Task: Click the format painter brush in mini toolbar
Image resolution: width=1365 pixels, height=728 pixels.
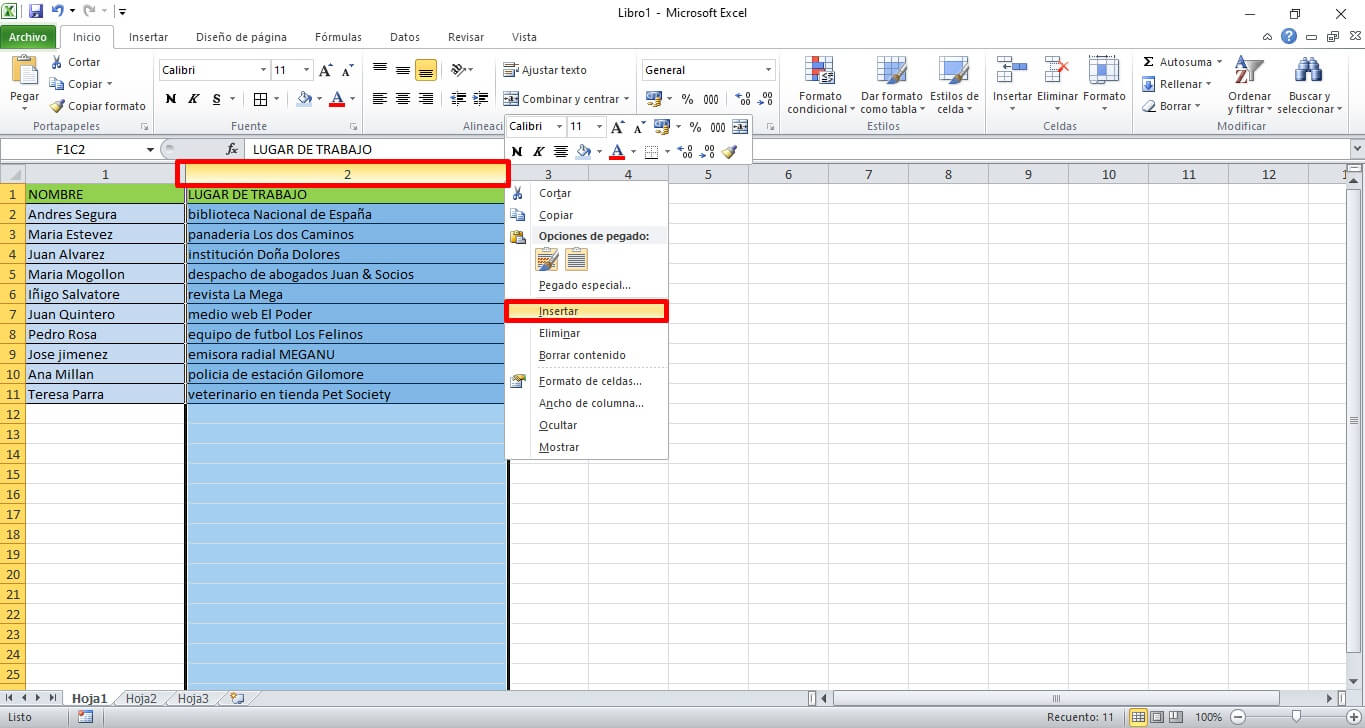Action: click(x=729, y=152)
